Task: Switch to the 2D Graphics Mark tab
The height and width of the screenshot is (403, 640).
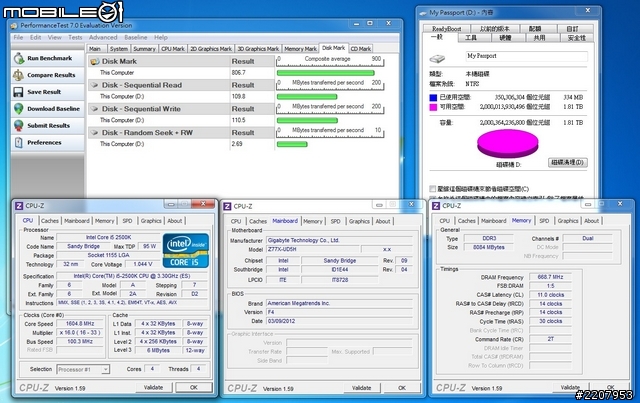Action: pyautogui.click(x=211, y=49)
